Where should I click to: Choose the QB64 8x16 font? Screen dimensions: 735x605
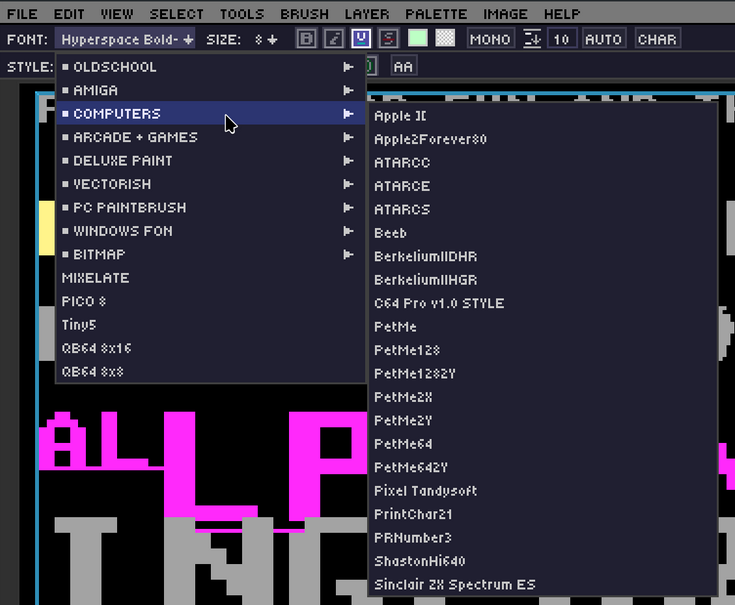(x=210, y=348)
